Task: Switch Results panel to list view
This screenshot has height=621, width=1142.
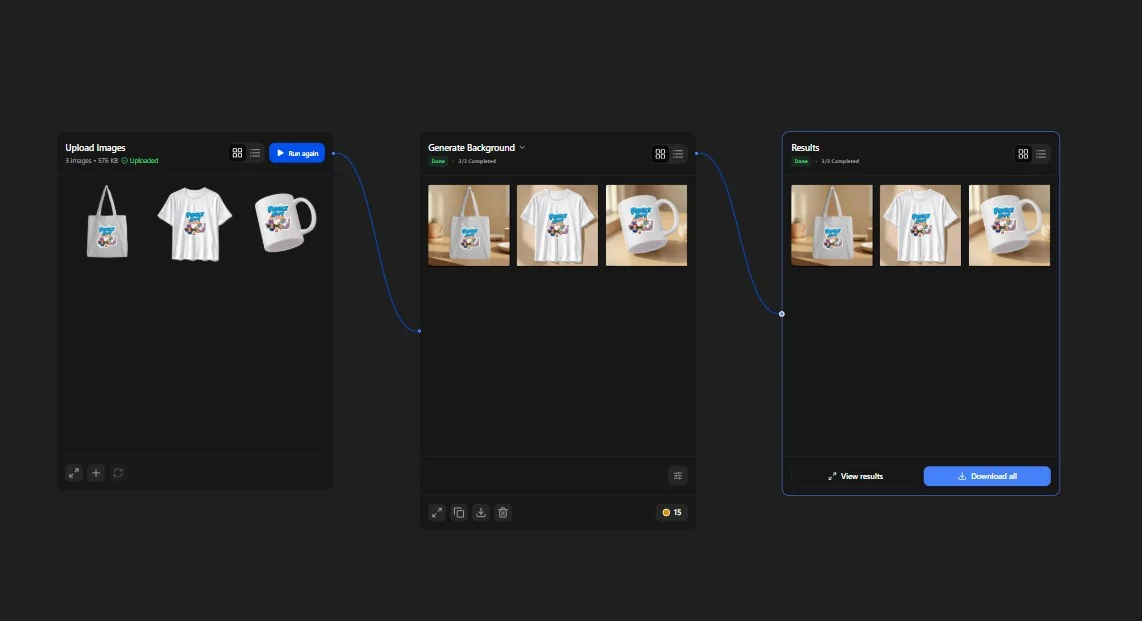Action: click(x=1041, y=154)
